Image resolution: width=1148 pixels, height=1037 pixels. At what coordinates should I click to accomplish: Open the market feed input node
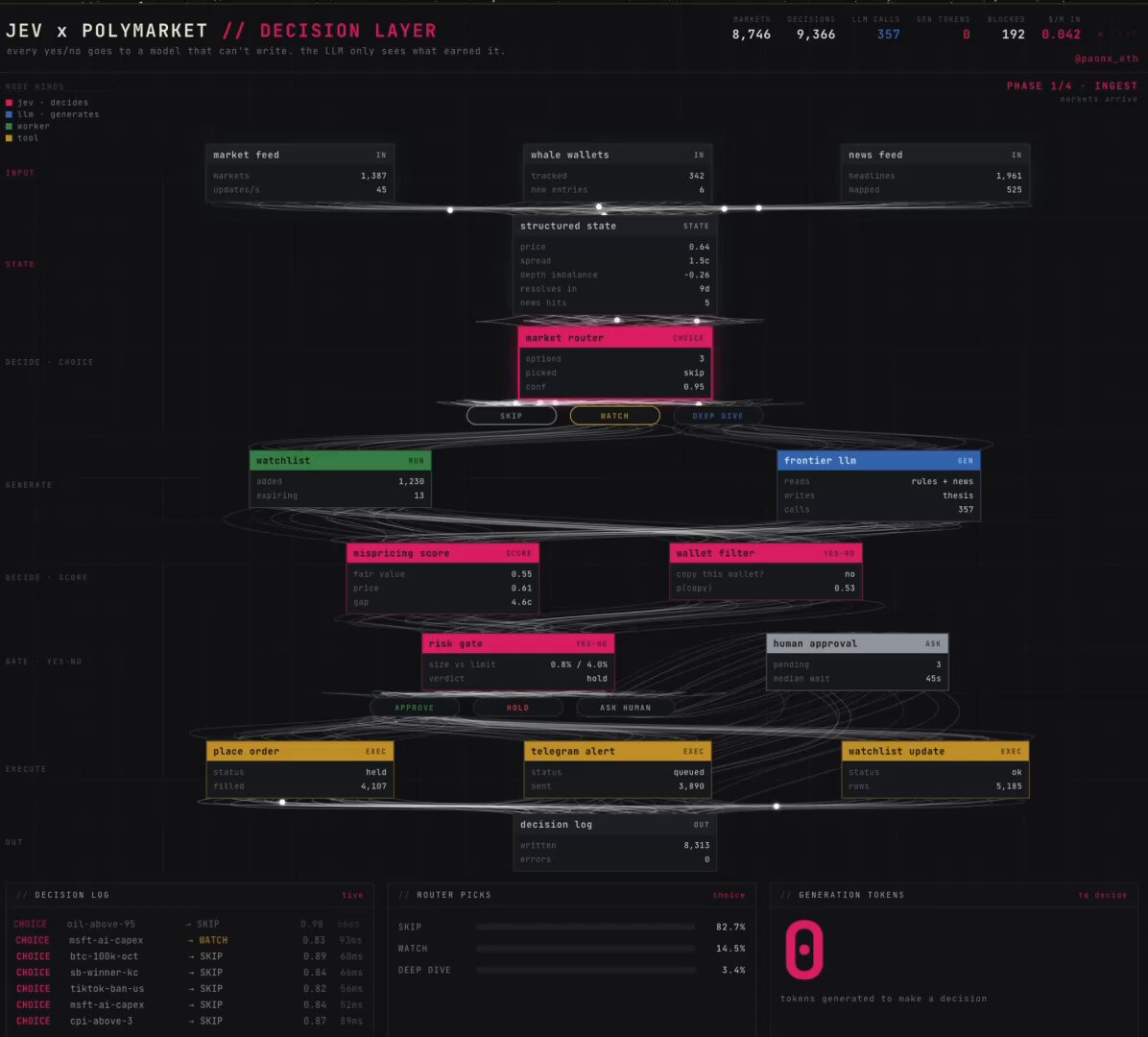coord(300,173)
